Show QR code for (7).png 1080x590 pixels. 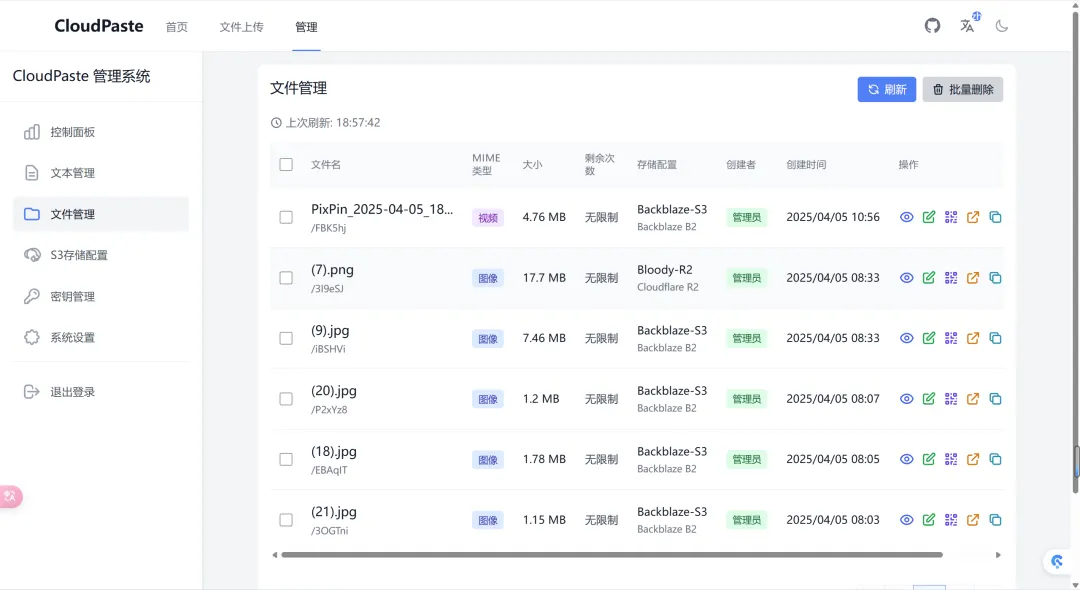tap(951, 278)
